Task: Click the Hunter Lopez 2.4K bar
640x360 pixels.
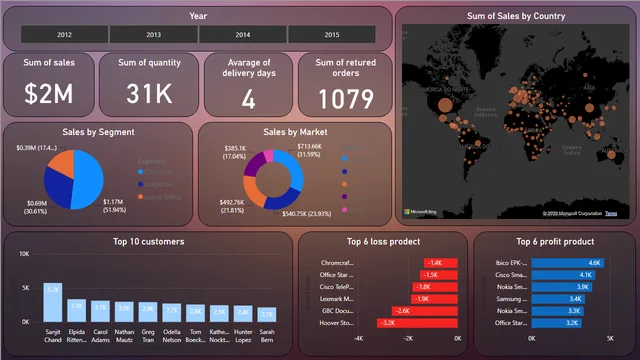Action: pos(243,314)
